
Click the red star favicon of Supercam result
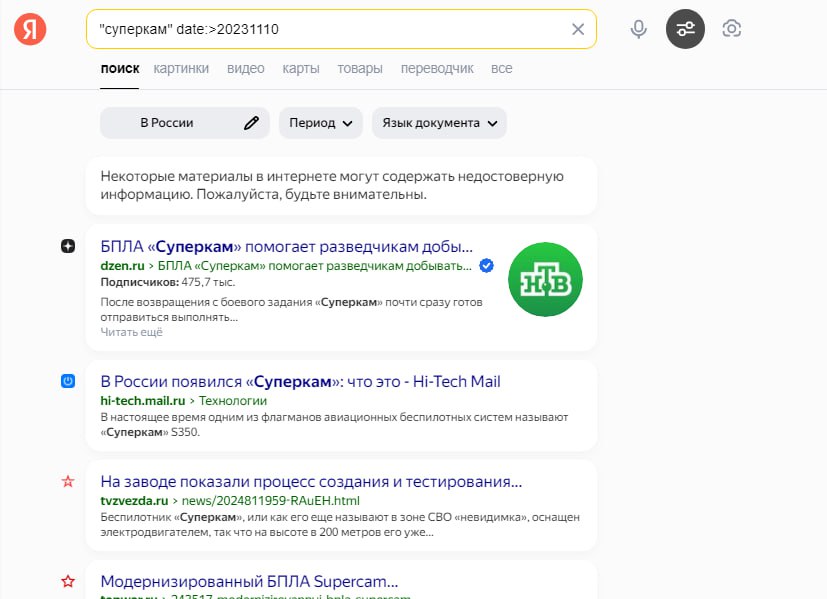[68, 581]
